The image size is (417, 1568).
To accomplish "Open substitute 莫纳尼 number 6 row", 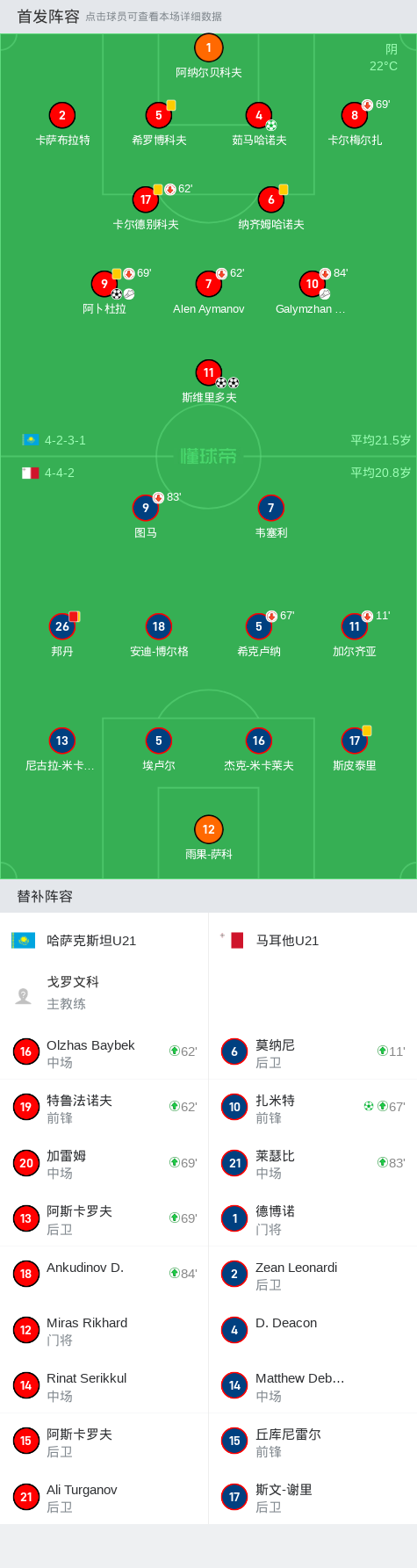I will (313, 1051).
